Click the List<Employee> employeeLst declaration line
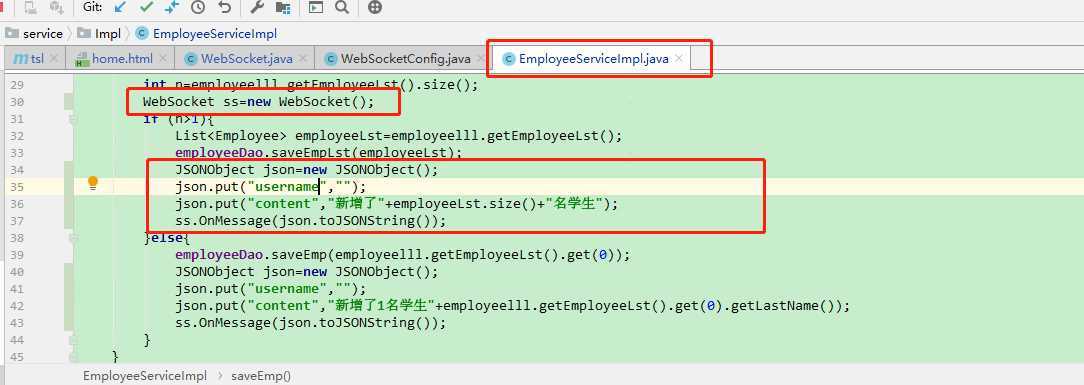Screen dimensions: 1084x385 pos(399,135)
